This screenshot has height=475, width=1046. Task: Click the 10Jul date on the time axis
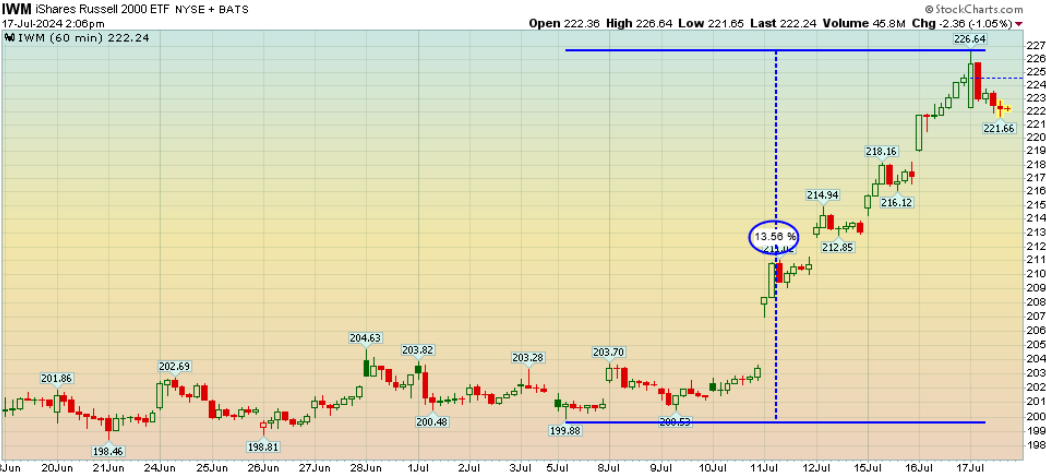coord(713,467)
